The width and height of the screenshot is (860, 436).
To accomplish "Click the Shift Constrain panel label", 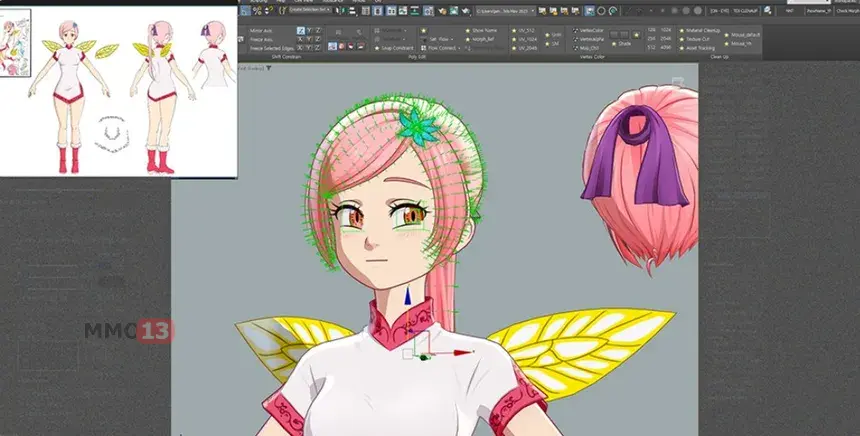I will (286, 57).
